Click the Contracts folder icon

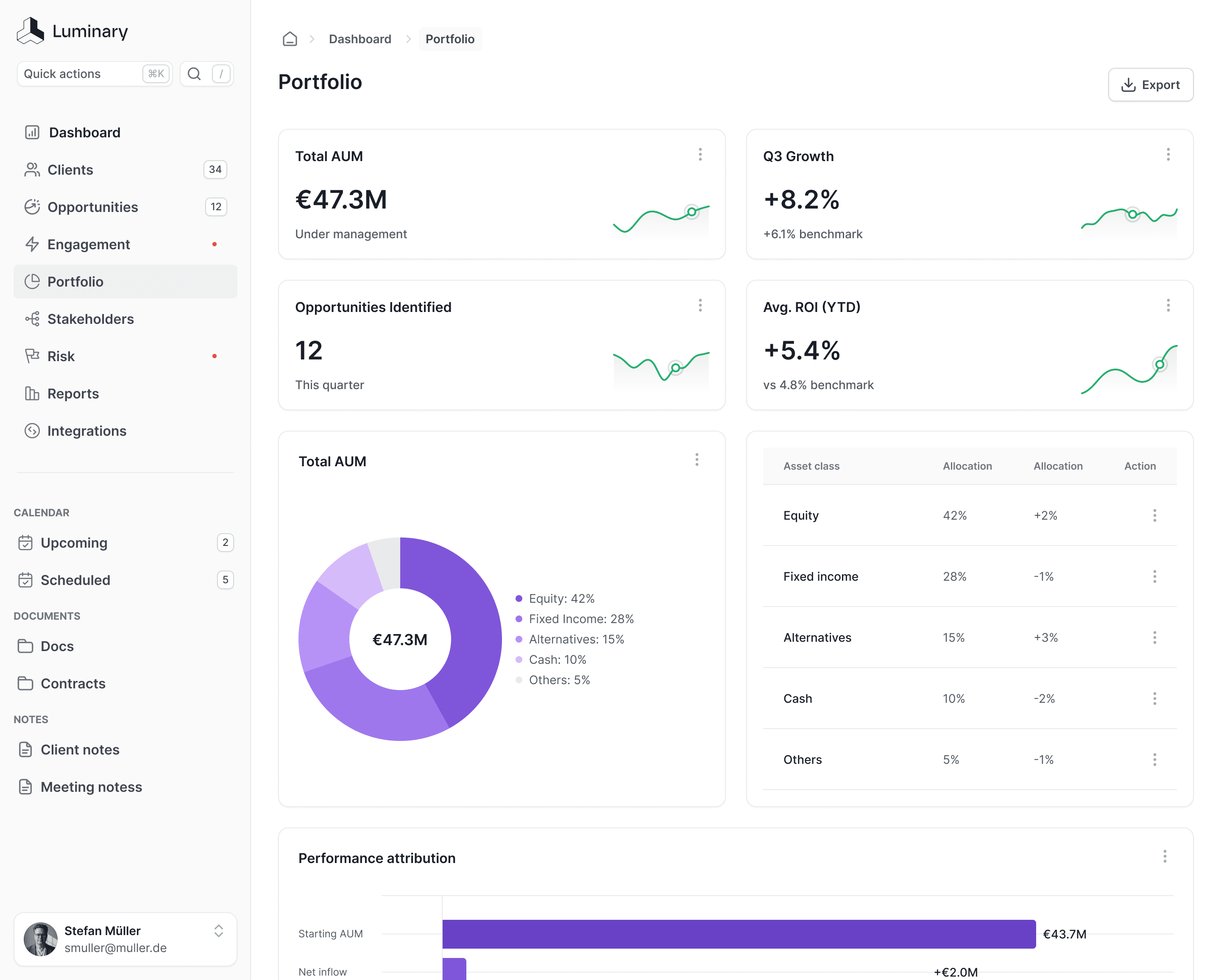click(x=25, y=683)
